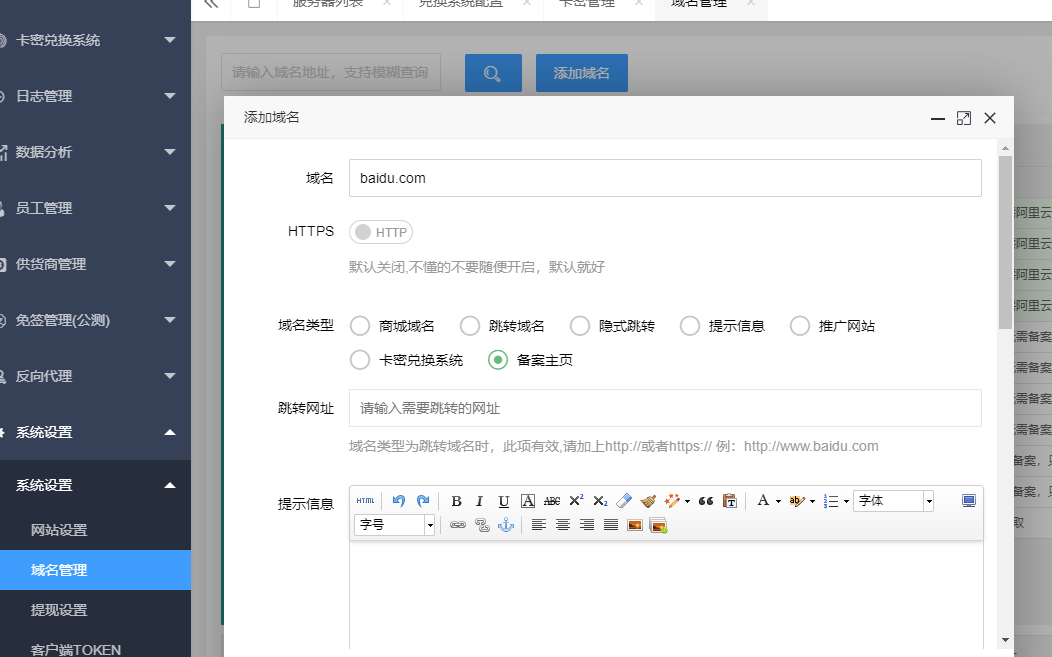Remove the hyperlink with unlink icon
Image resolution: width=1052 pixels, height=657 pixels.
pyautogui.click(x=482, y=525)
